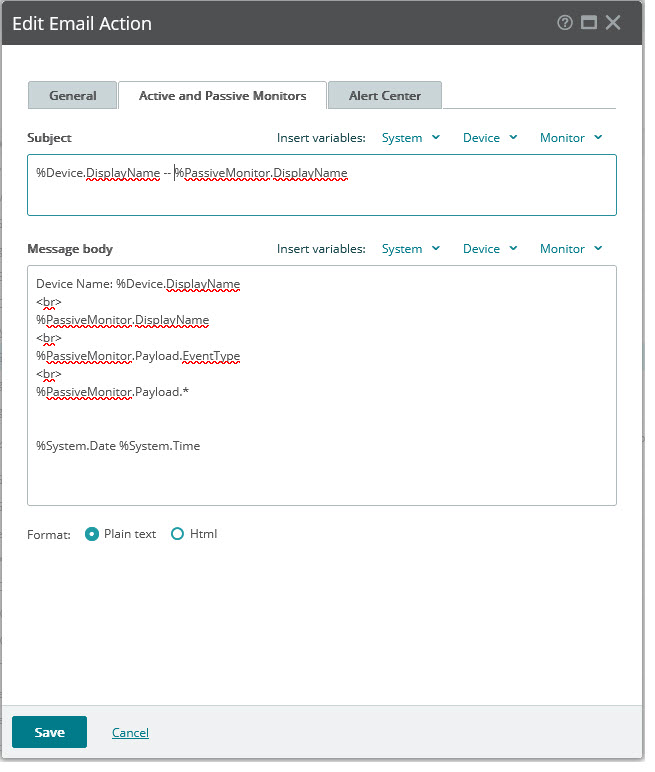Click the %PassiveMonitor.Payload.EventType line

(x=138, y=356)
